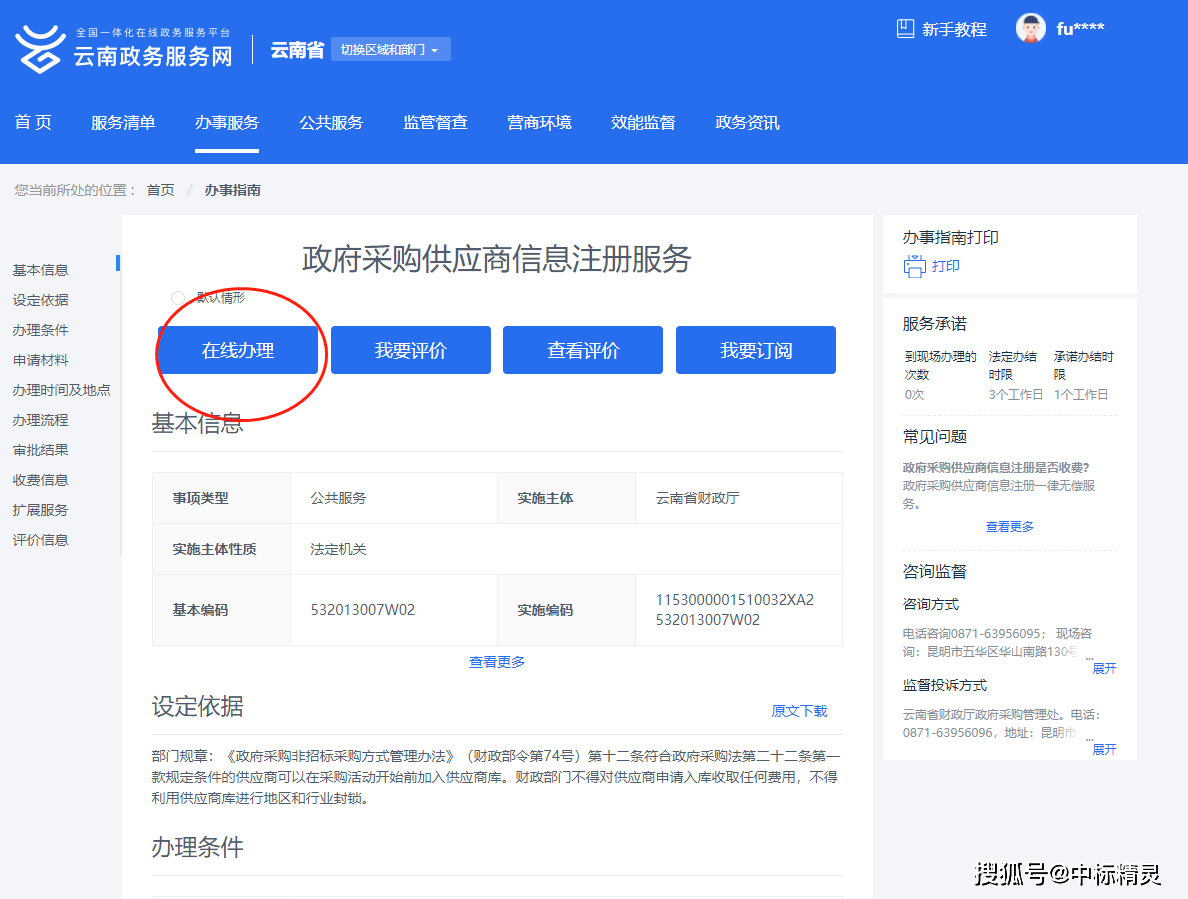Image resolution: width=1188 pixels, height=899 pixels.
Task: Click the 打印 link
Action: [x=946, y=266]
